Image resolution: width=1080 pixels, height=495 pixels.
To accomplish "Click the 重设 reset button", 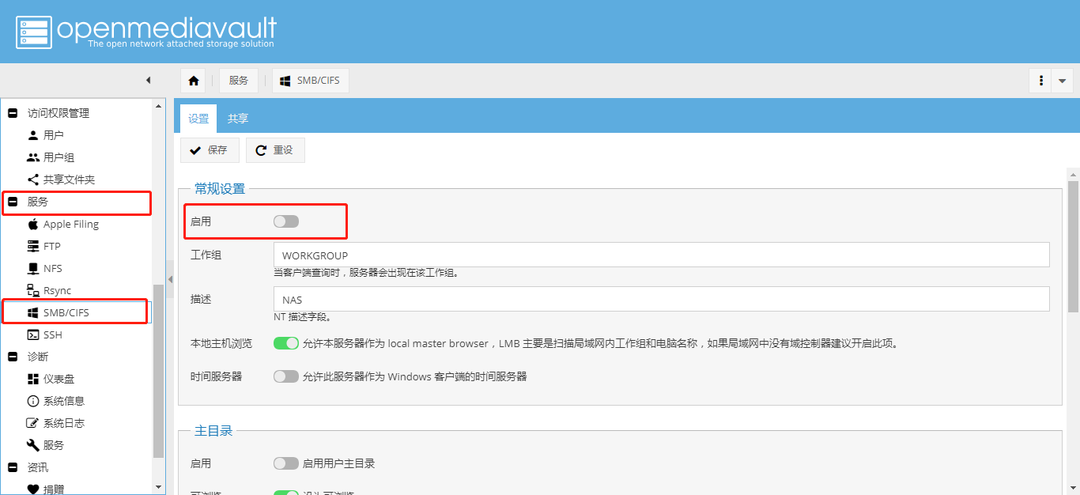I will (276, 150).
